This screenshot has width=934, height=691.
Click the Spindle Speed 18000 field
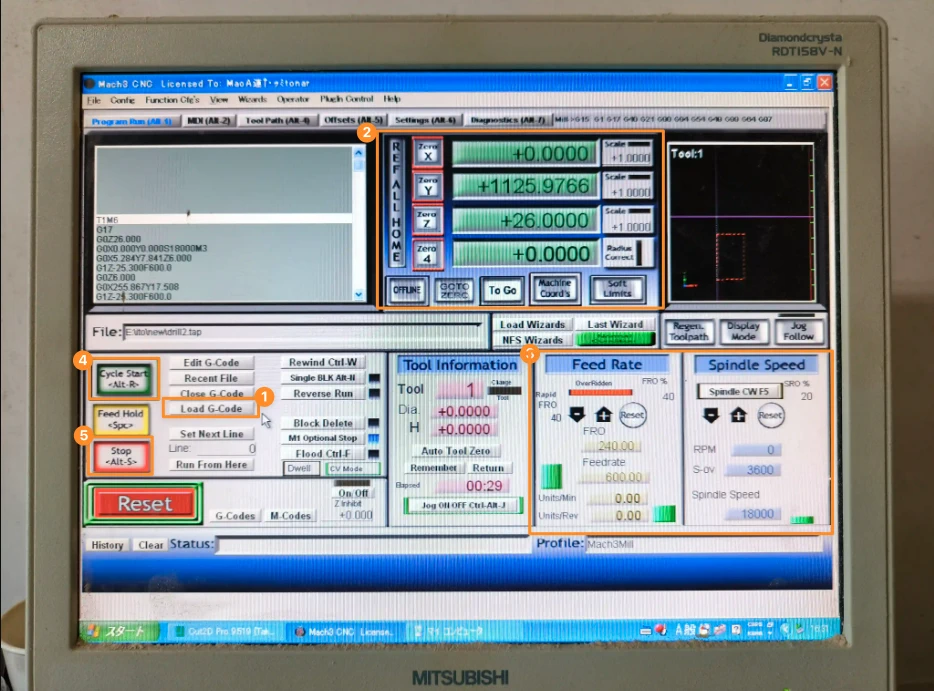point(753,513)
